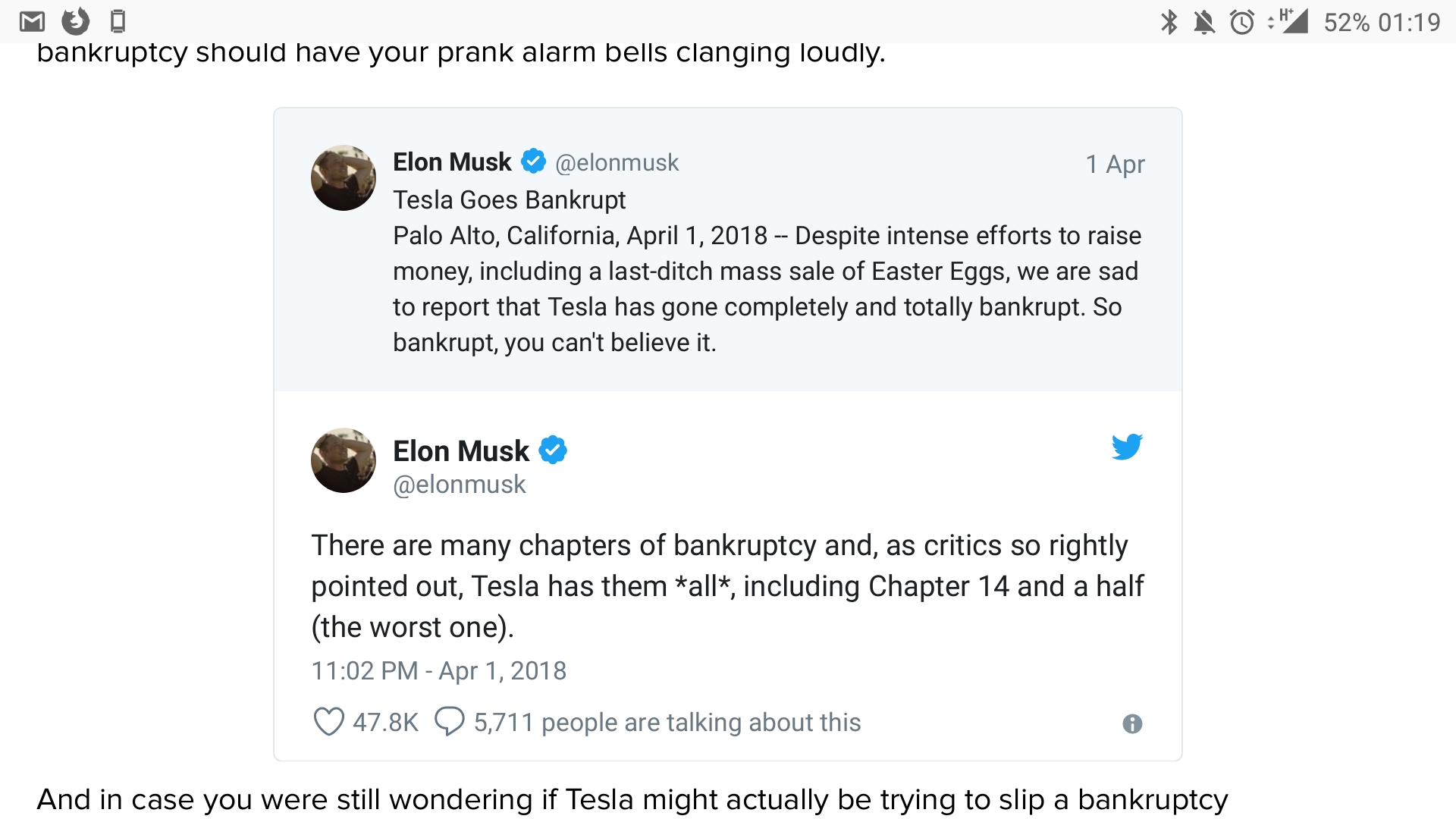Like the tweet with the heart icon
1456x819 pixels.
click(328, 722)
